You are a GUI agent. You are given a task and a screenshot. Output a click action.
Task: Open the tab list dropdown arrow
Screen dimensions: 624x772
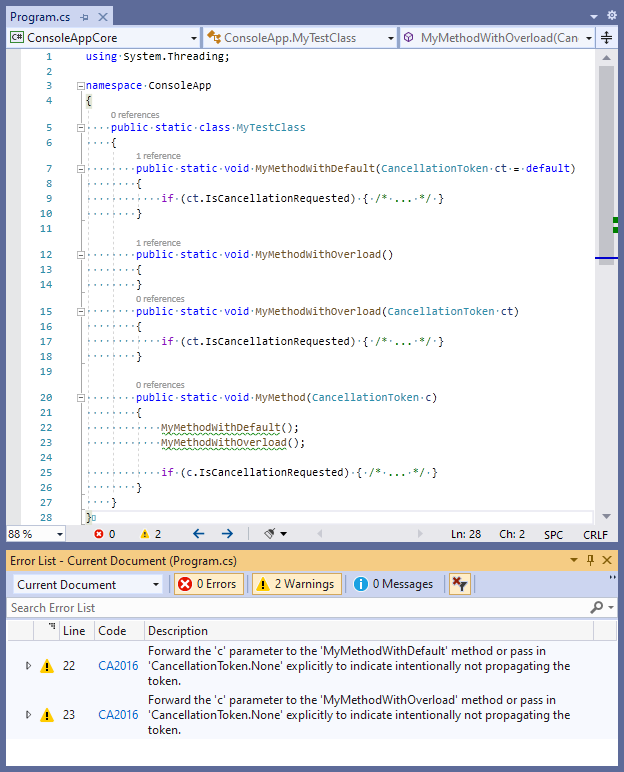[594, 17]
